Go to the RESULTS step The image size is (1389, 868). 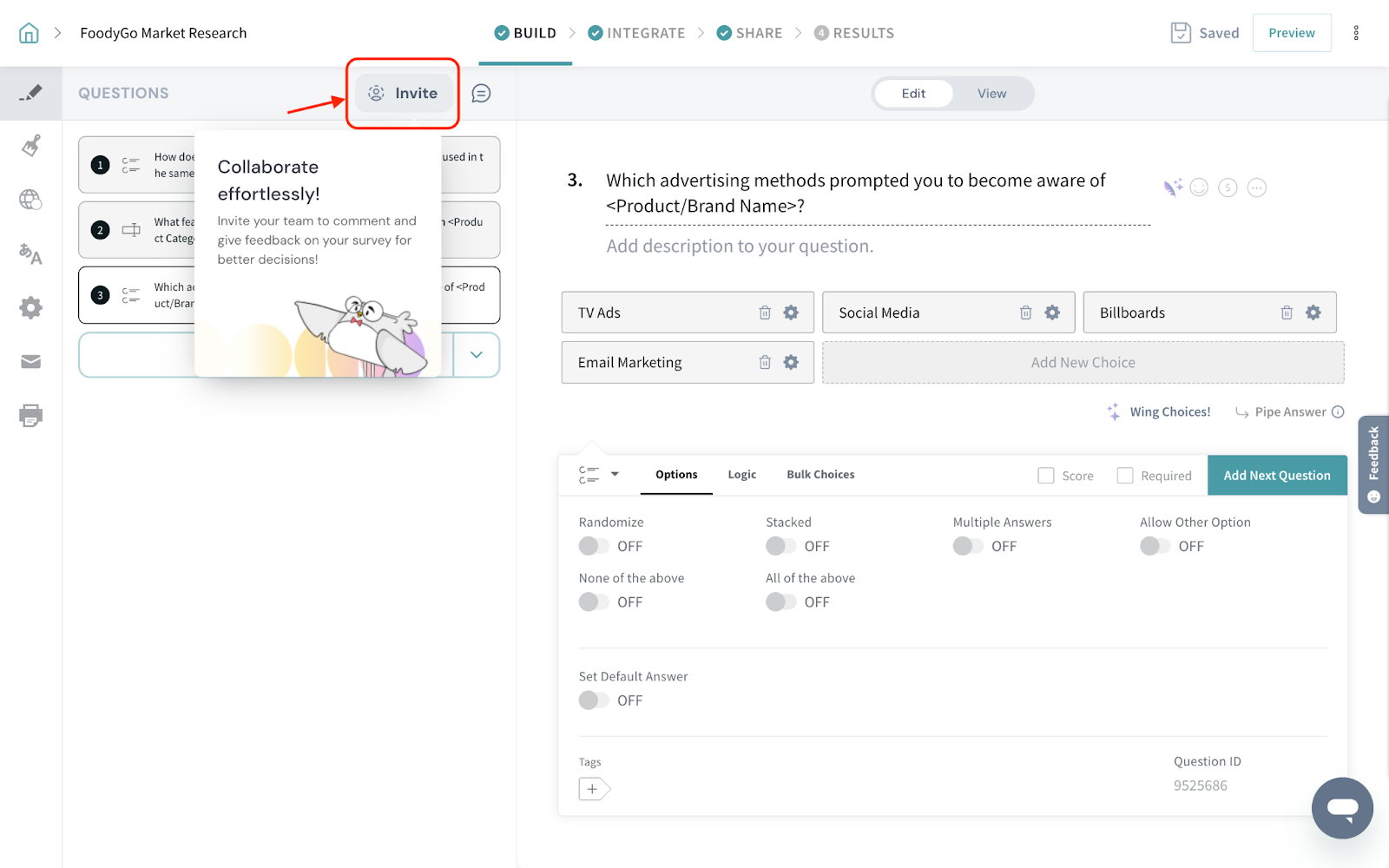854,33
